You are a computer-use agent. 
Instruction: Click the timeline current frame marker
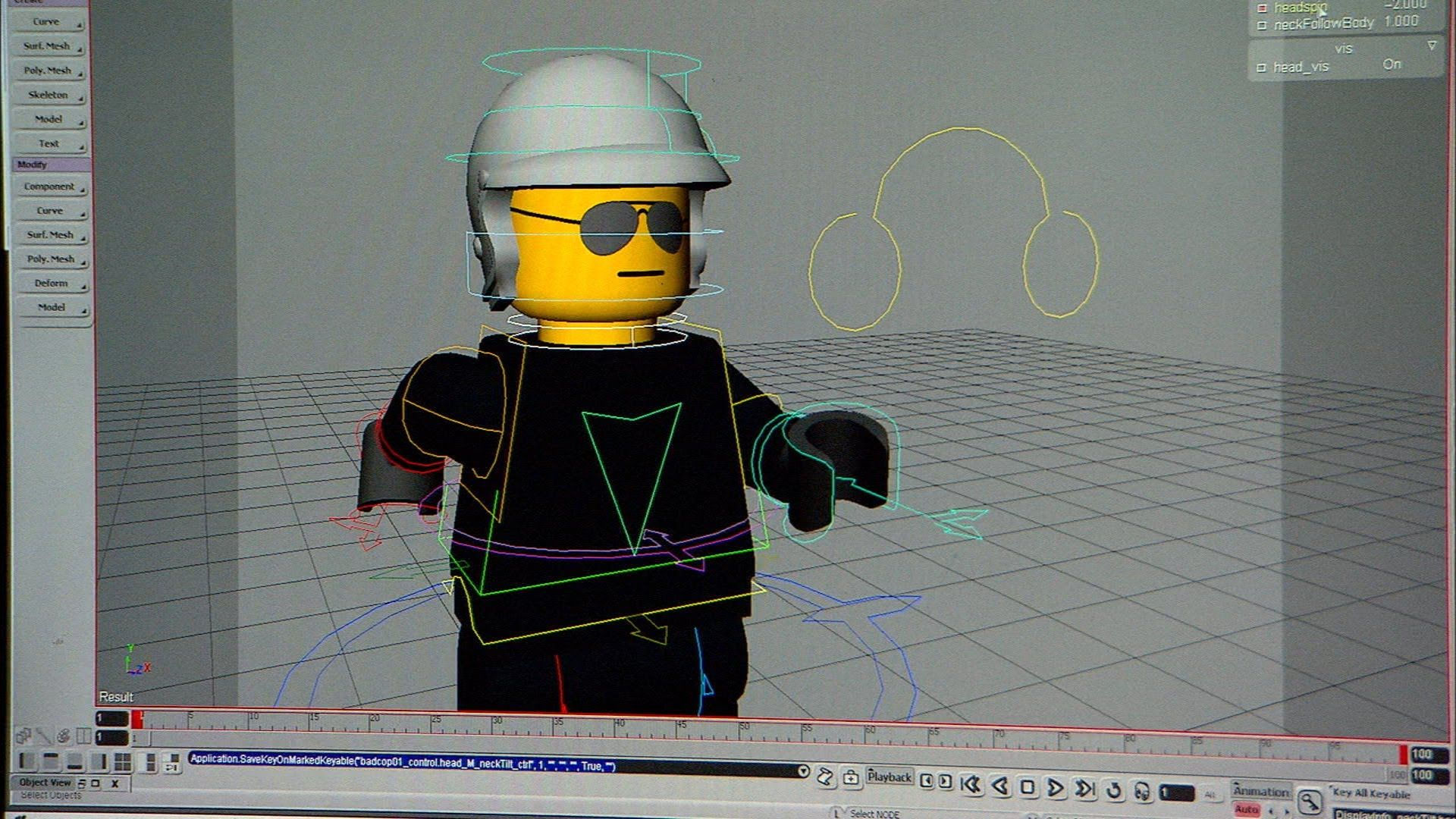click(137, 719)
